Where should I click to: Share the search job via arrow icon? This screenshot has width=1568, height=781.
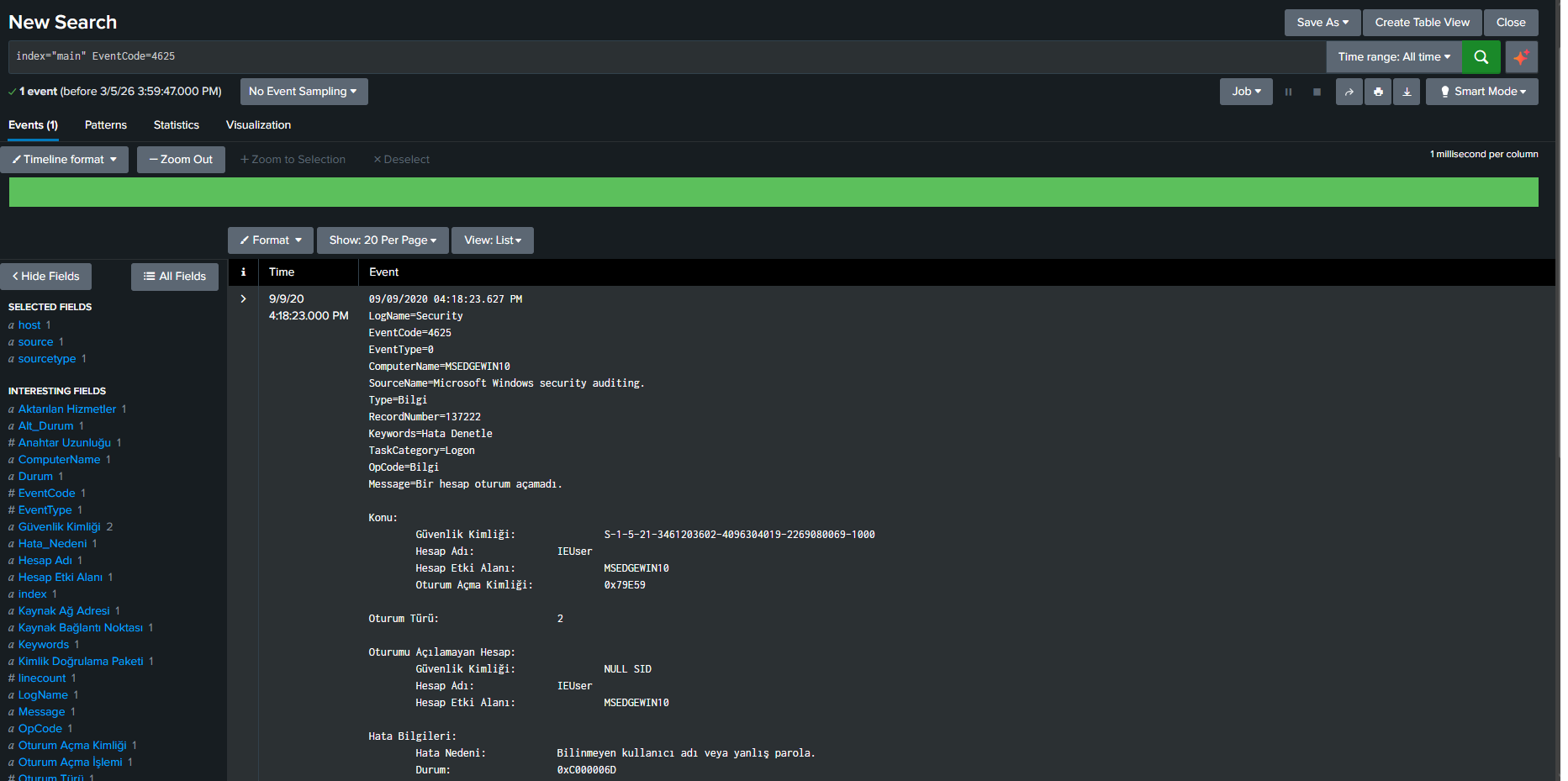tap(1349, 92)
